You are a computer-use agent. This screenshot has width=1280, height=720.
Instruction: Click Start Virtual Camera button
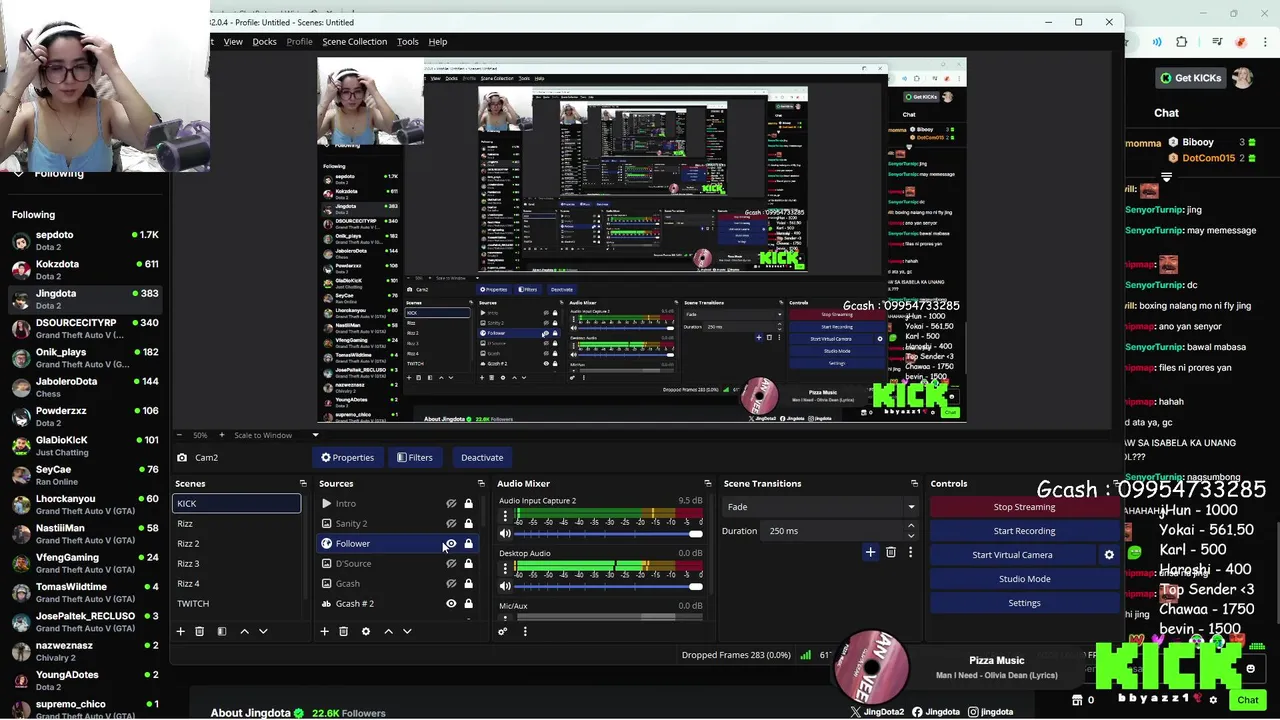tap(1012, 555)
